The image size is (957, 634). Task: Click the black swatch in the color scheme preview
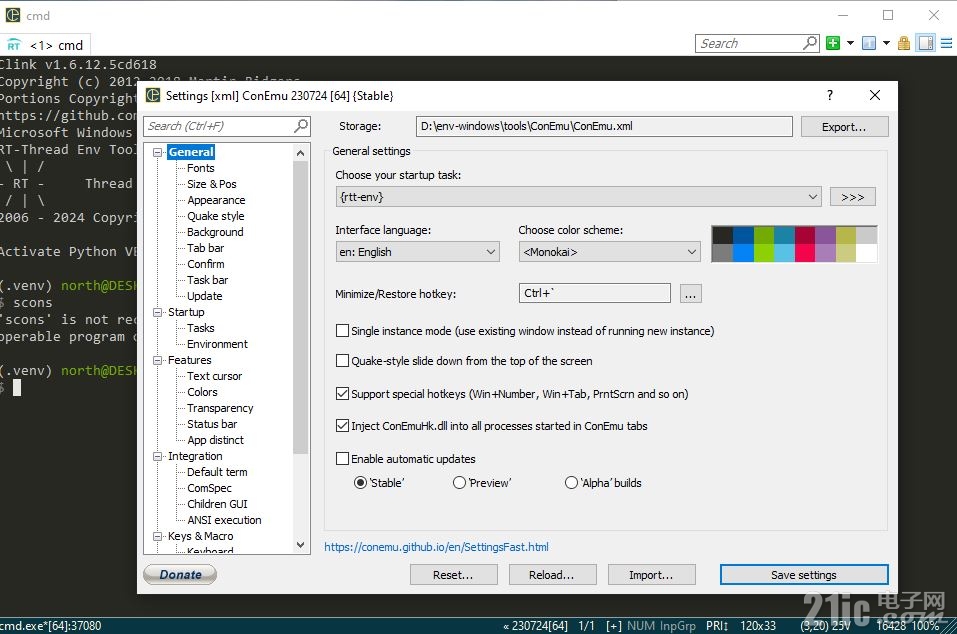(723, 235)
